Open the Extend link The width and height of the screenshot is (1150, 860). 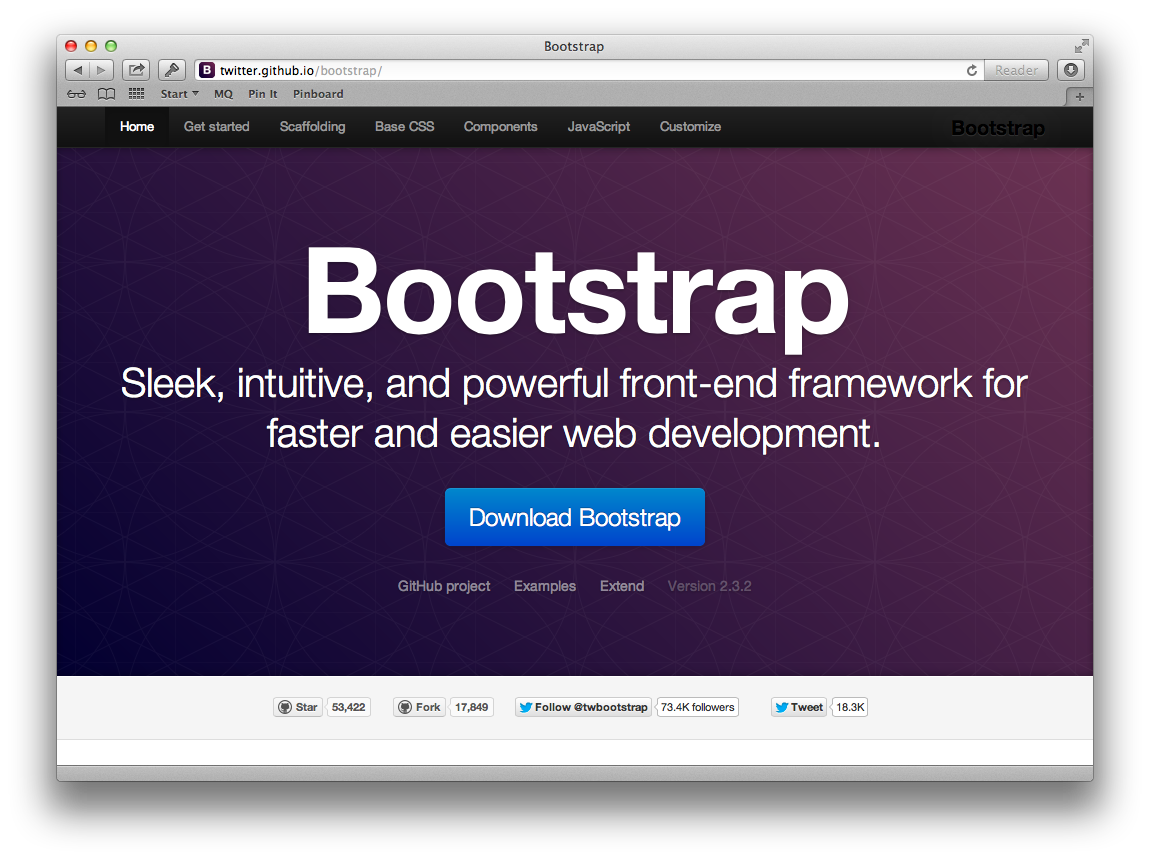622,586
